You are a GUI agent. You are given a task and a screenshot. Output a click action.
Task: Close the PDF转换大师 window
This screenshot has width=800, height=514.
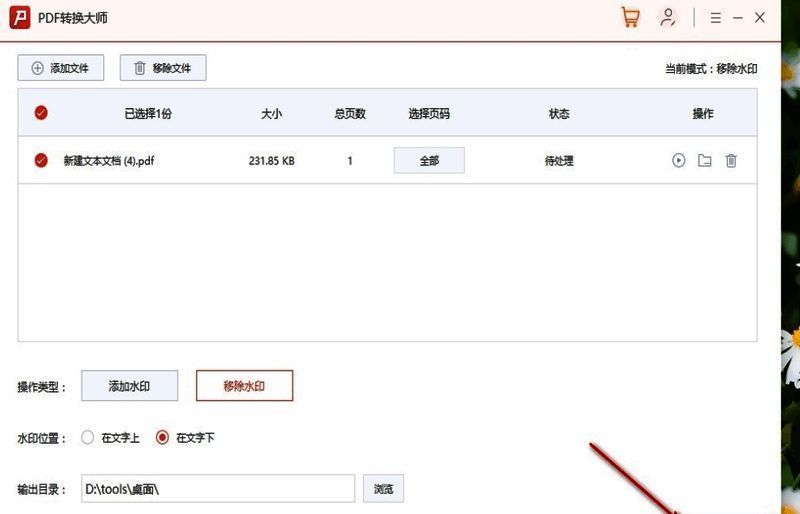pyautogui.click(x=760, y=17)
